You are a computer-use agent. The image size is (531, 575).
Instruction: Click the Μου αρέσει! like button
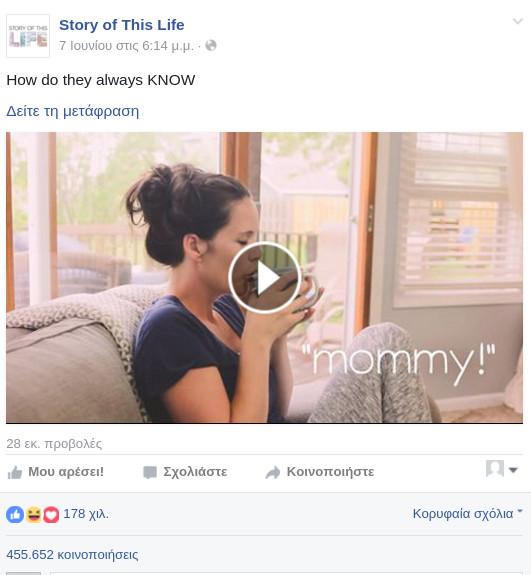[56, 472]
